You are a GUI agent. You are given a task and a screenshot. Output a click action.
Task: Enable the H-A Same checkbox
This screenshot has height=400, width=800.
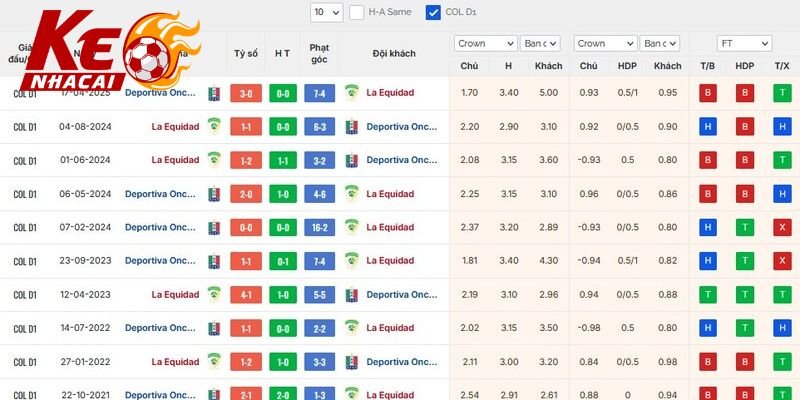(x=357, y=13)
